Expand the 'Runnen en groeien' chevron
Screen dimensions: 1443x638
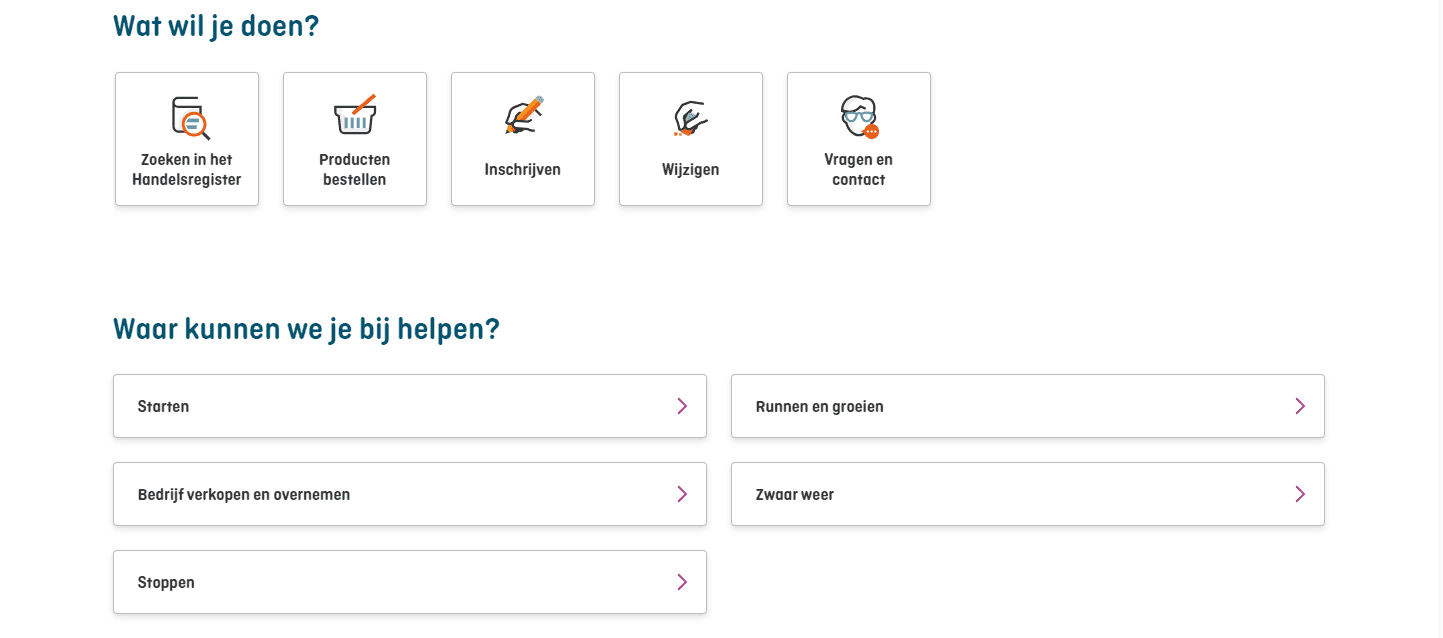click(x=1300, y=406)
